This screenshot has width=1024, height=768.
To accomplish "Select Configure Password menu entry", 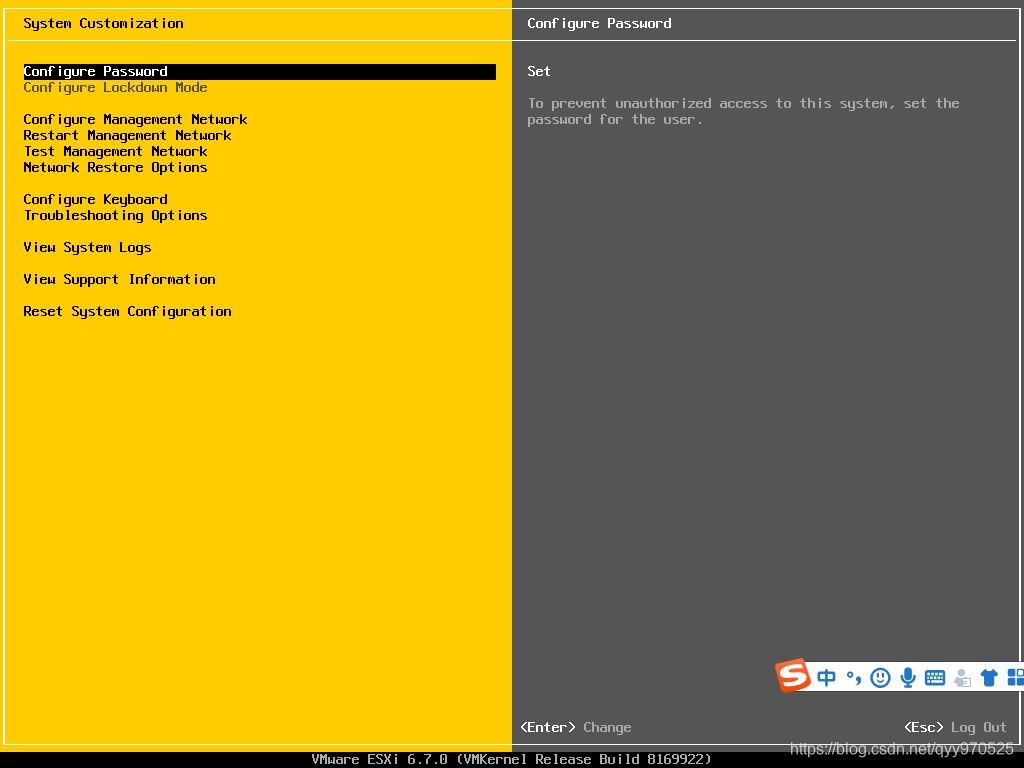I will pyautogui.click(x=96, y=72).
